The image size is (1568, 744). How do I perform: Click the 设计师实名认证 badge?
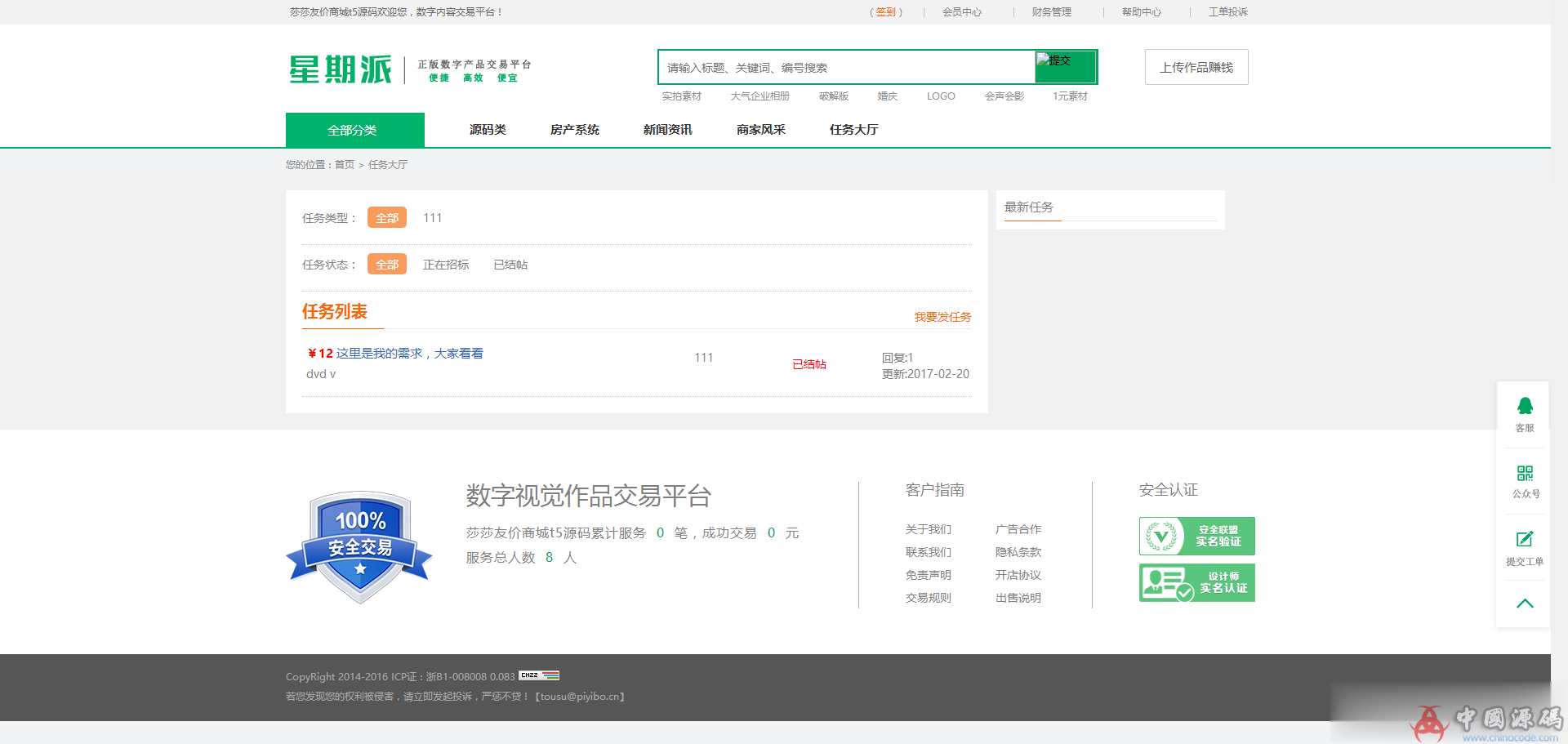[x=1196, y=582]
